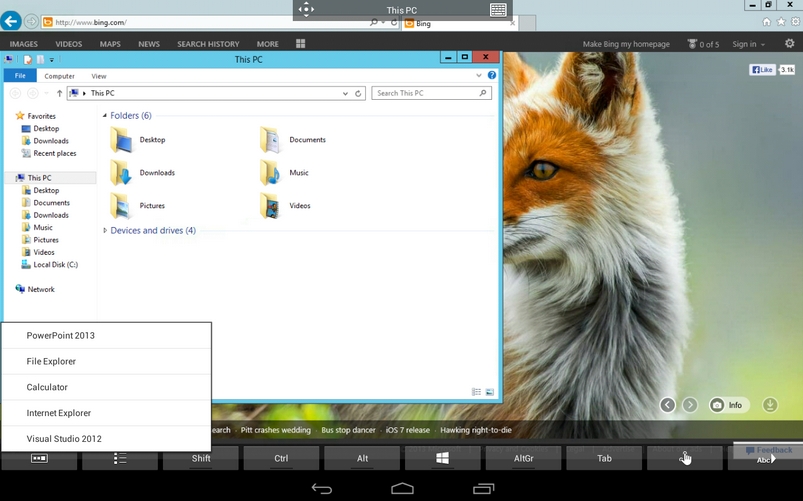This screenshot has width=803, height=501.
Task: Switch to the Computer ribbon tab
Action: pyautogui.click(x=59, y=76)
